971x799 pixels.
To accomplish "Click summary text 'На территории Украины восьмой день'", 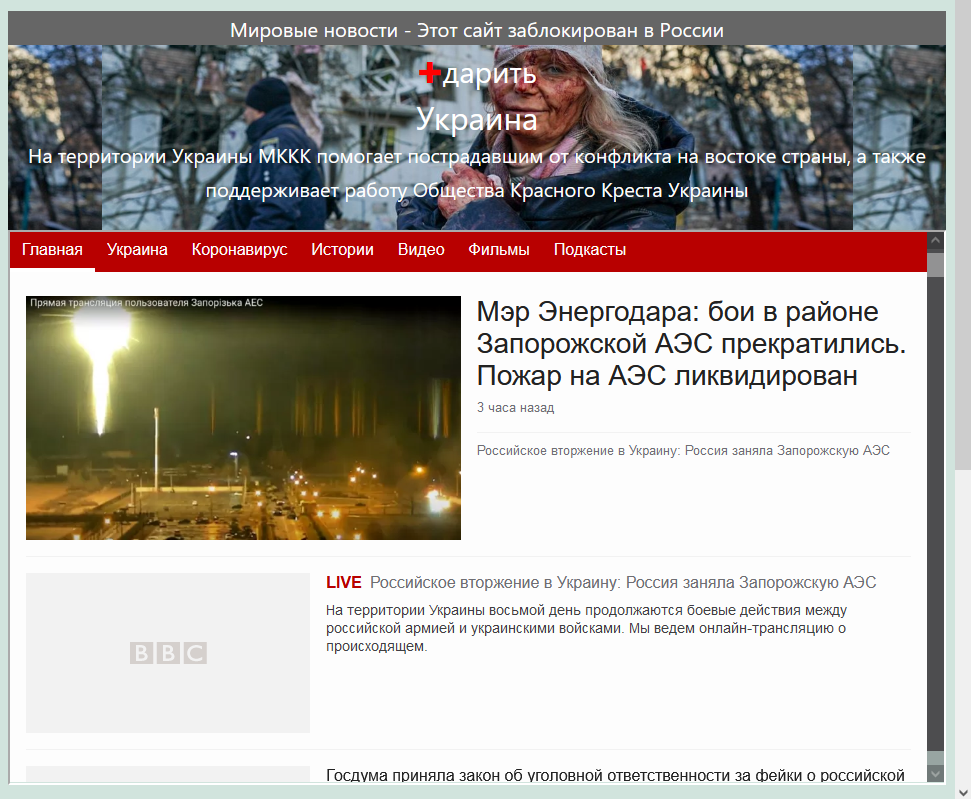I will click(x=586, y=628).
